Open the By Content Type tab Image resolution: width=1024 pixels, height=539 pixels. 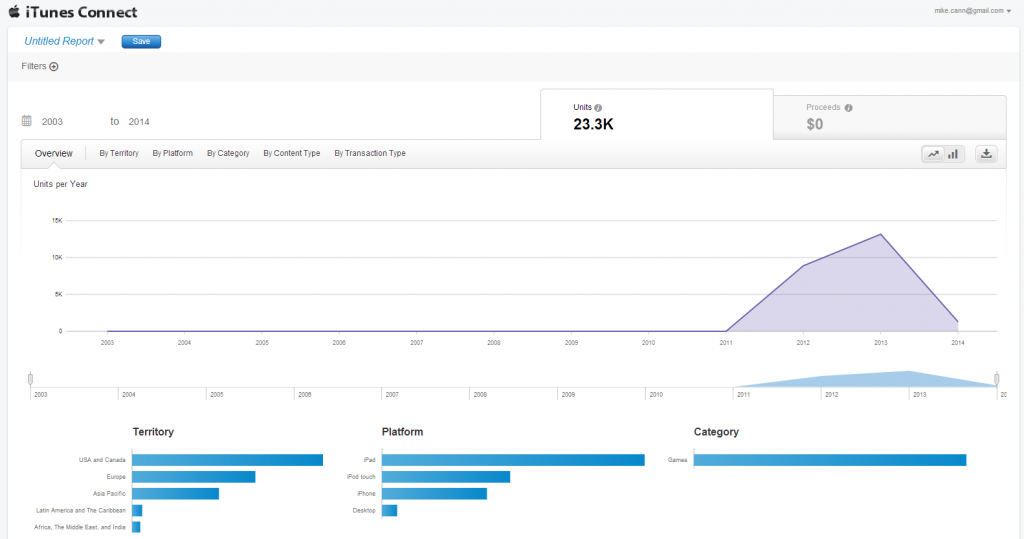(291, 153)
